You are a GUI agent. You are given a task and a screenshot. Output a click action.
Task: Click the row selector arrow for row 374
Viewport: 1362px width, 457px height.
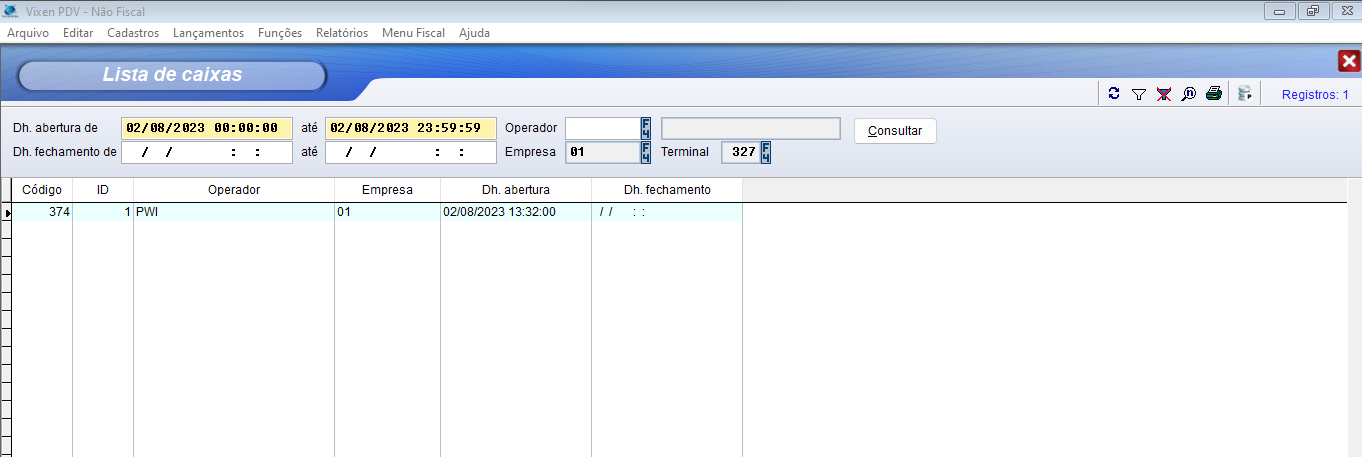click(6, 213)
